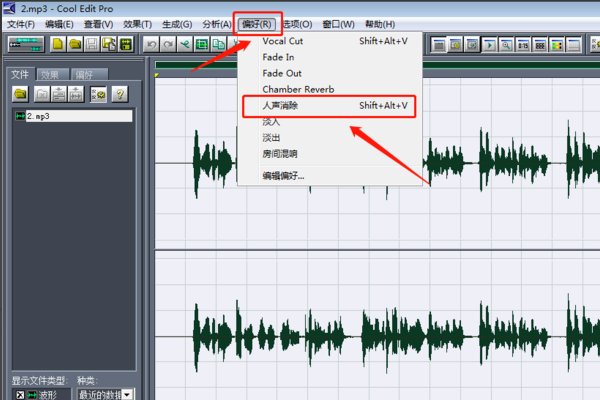Click the help question mark panel icon

[119, 93]
